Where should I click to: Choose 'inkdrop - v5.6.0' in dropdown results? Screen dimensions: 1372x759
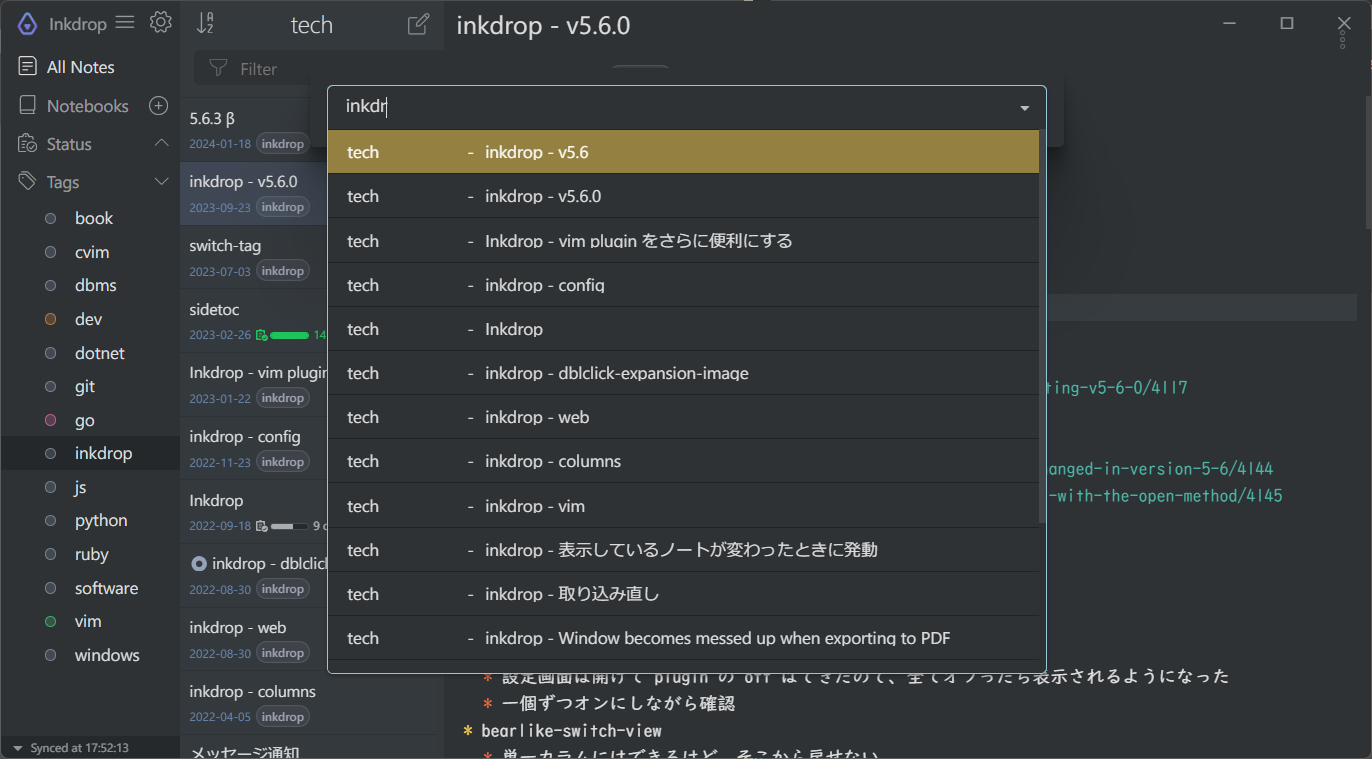point(683,196)
